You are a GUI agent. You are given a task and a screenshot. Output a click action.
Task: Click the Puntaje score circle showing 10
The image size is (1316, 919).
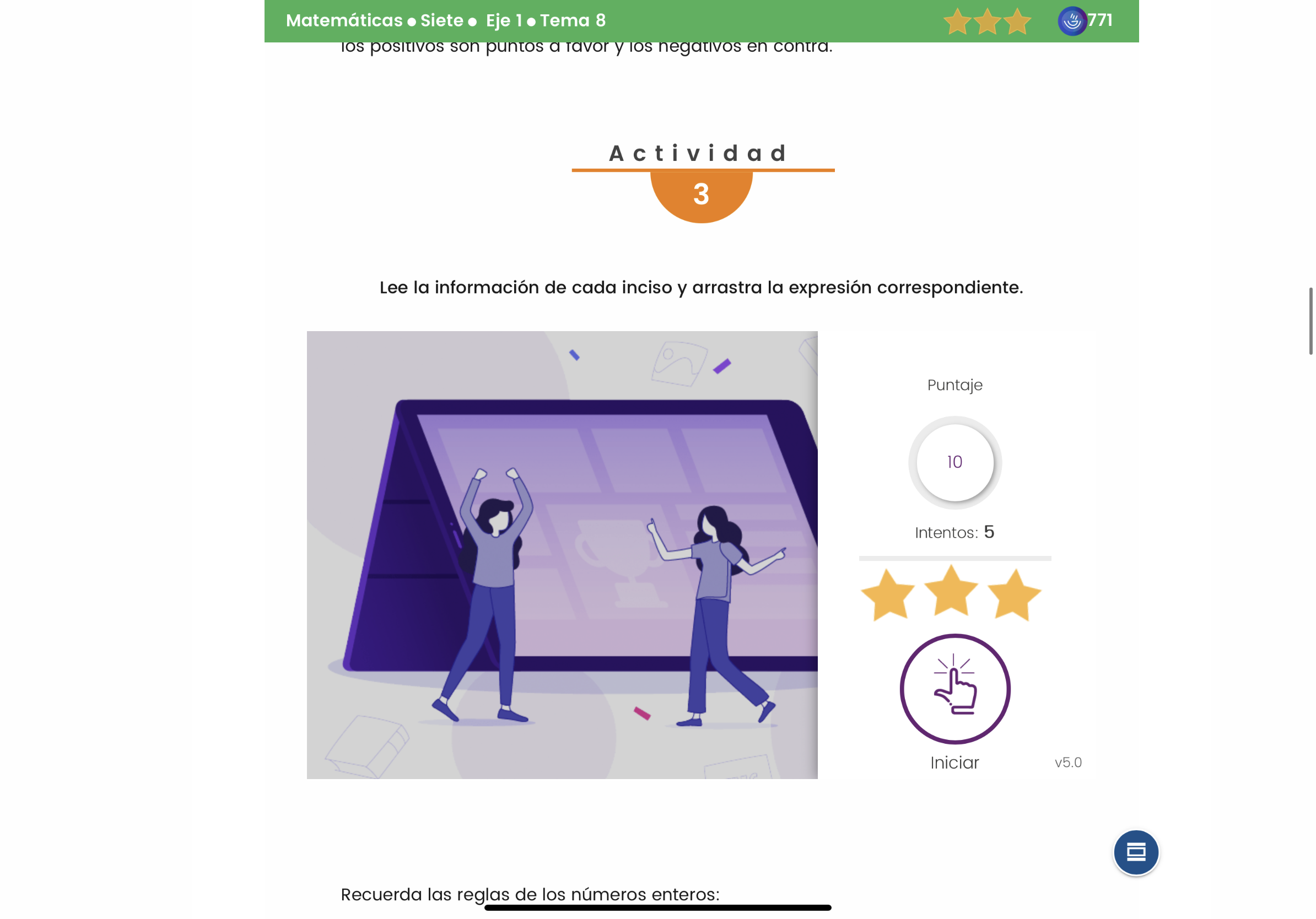[955, 462]
